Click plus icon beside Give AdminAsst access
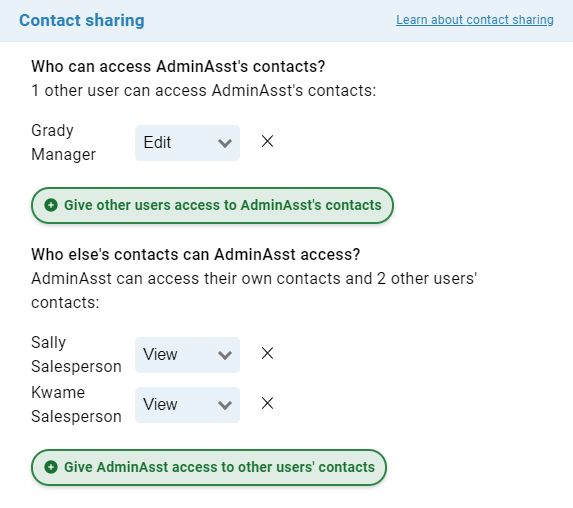Viewport: 573px width, 508px height. pos(51,467)
